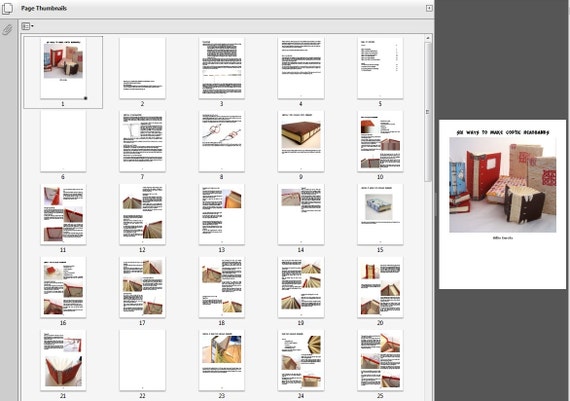Select blank page 22 thumbnail
This screenshot has width=570, height=401.
pos(142,360)
